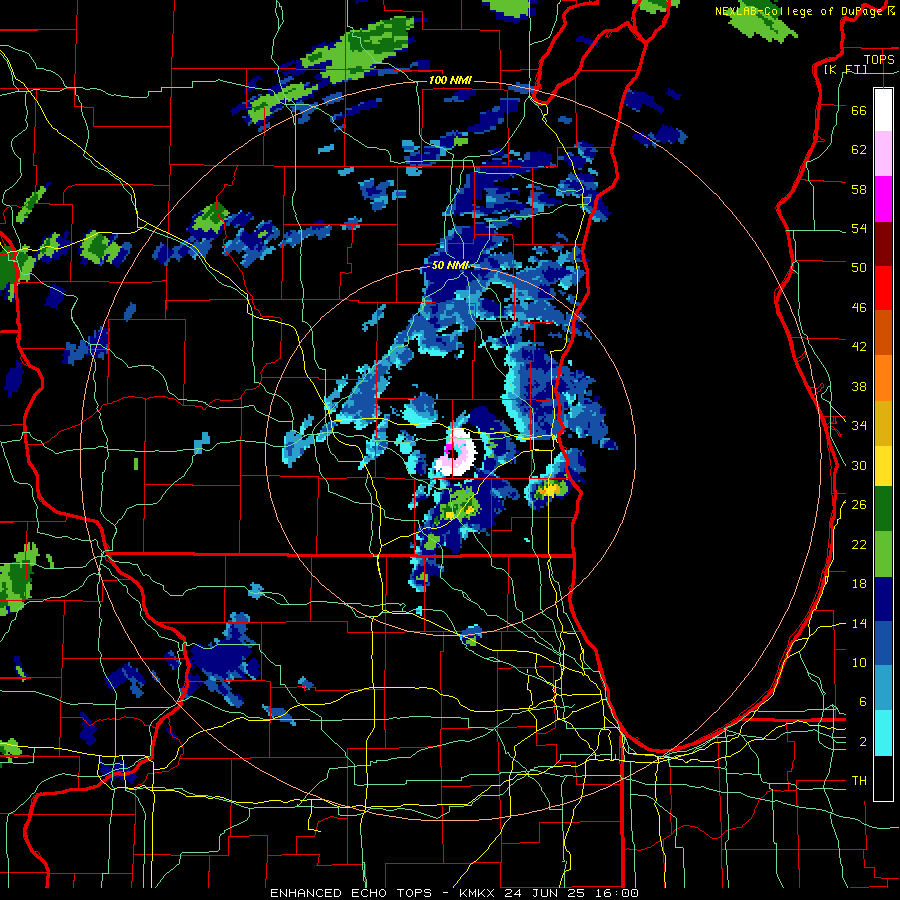This screenshot has height=900, width=900.
Task: Click the white swatch in the tops legend
Action: click(x=883, y=110)
